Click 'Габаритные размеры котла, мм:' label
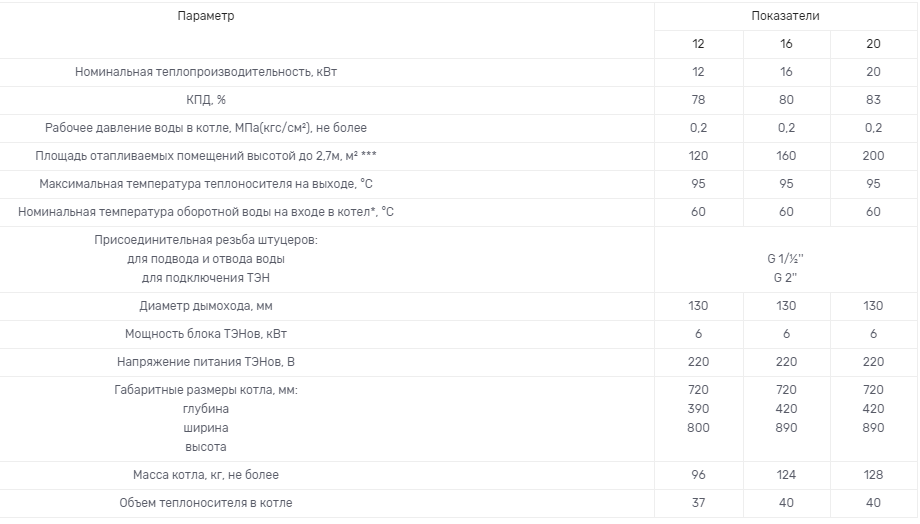 tap(206, 390)
